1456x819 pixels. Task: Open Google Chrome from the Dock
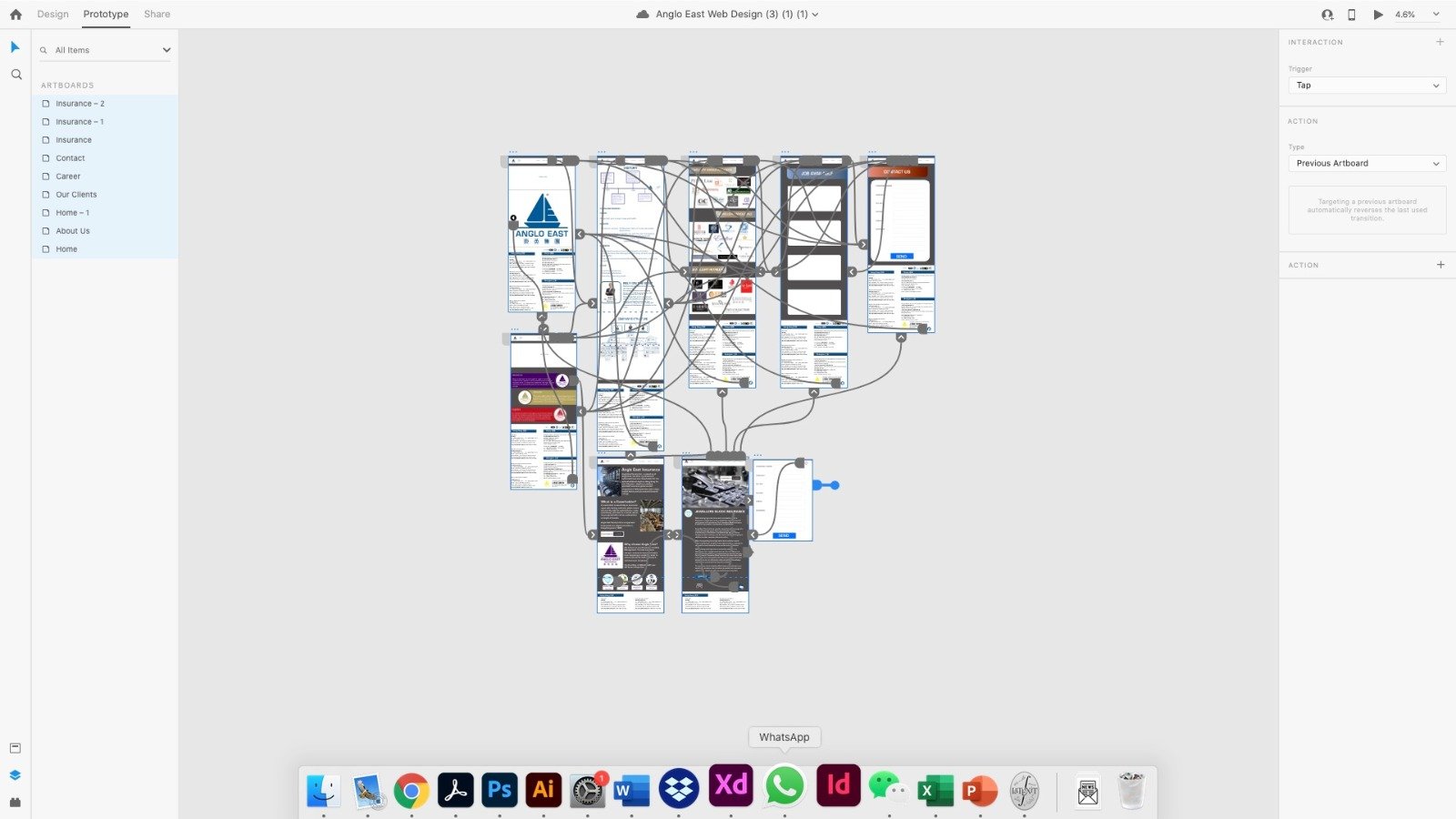(x=411, y=791)
